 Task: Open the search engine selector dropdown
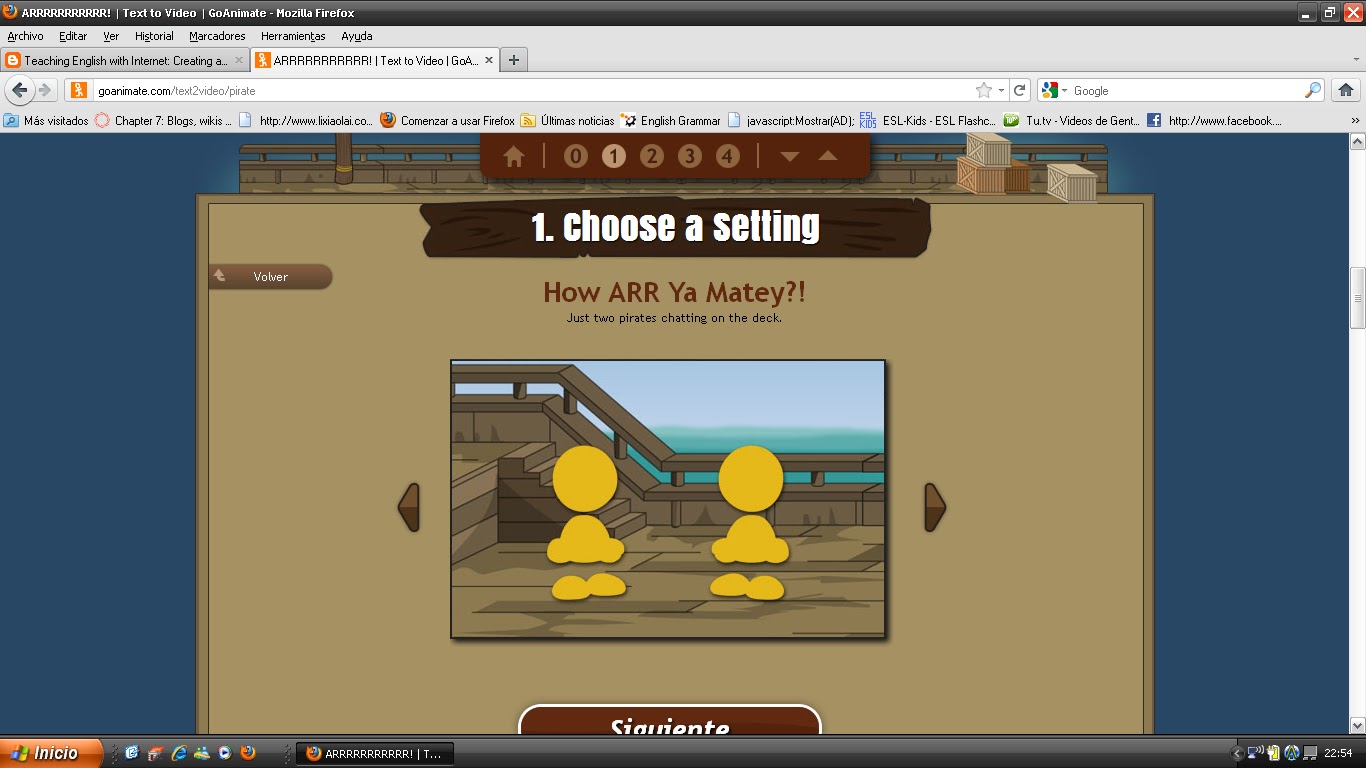click(1054, 90)
